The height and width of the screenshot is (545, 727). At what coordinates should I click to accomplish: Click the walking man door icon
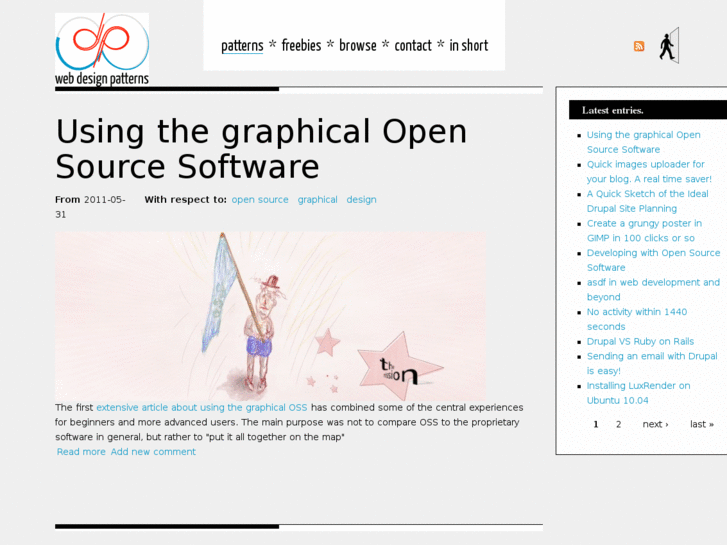pos(669,45)
